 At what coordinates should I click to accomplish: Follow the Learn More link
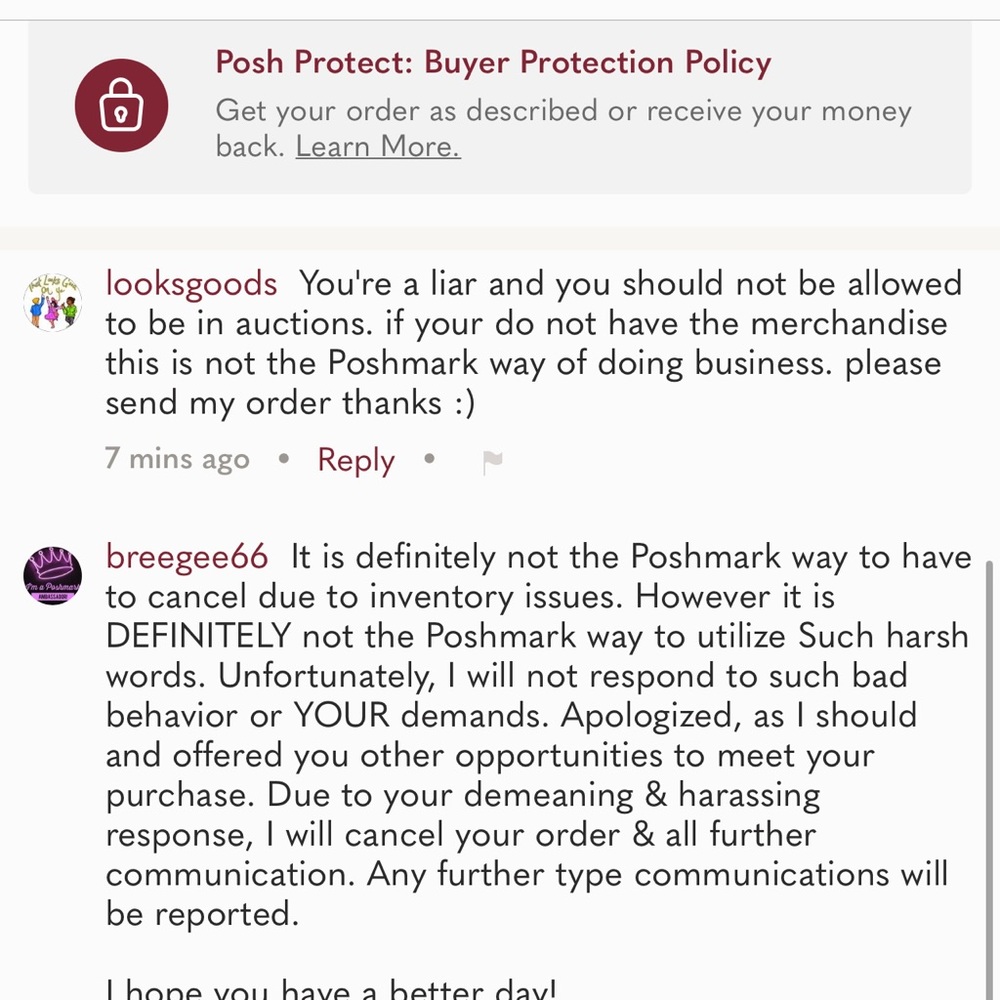(378, 147)
